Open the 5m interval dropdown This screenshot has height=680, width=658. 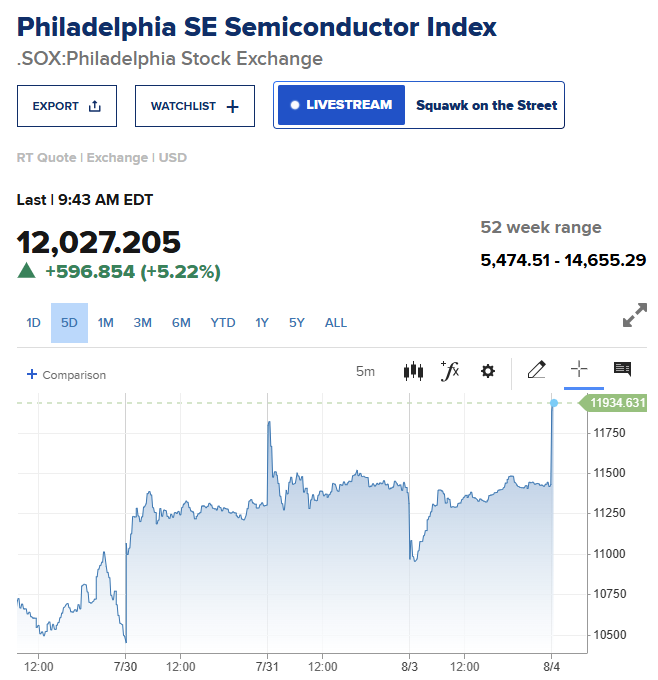point(365,372)
